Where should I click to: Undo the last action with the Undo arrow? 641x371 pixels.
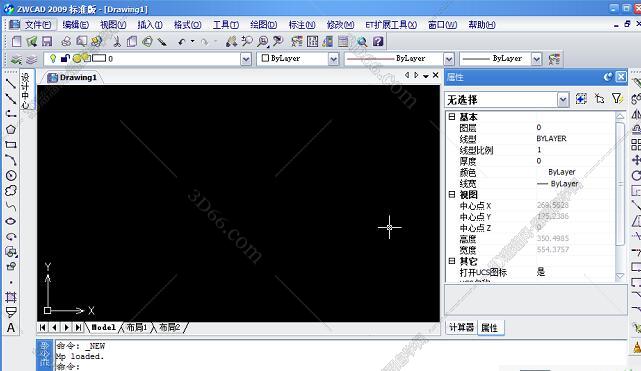(x=182, y=42)
